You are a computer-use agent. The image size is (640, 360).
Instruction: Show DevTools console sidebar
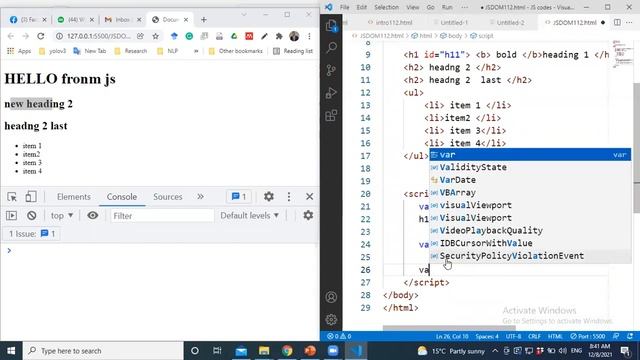point(11,215)
